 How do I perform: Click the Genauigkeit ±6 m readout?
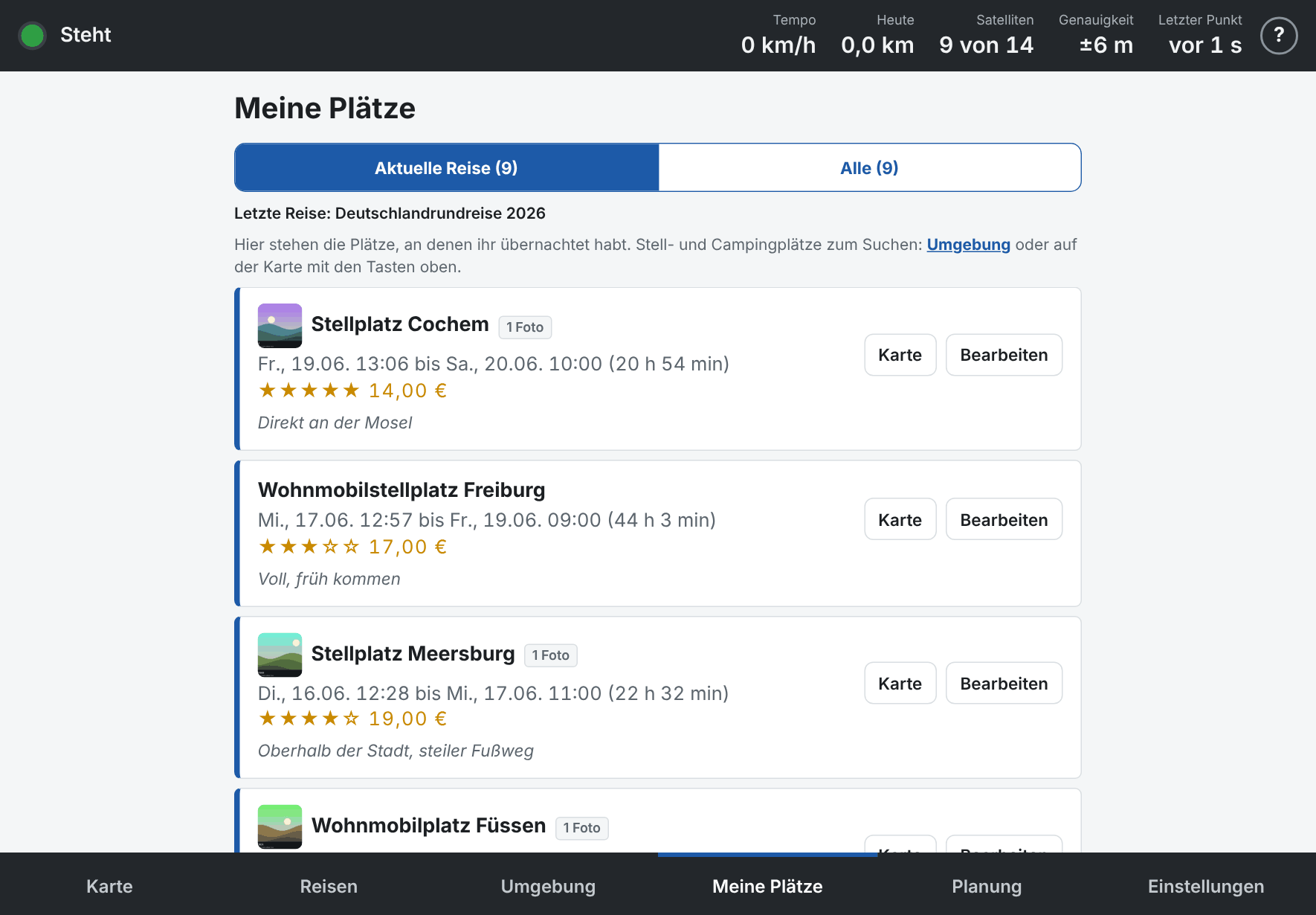pos(1096,35)
